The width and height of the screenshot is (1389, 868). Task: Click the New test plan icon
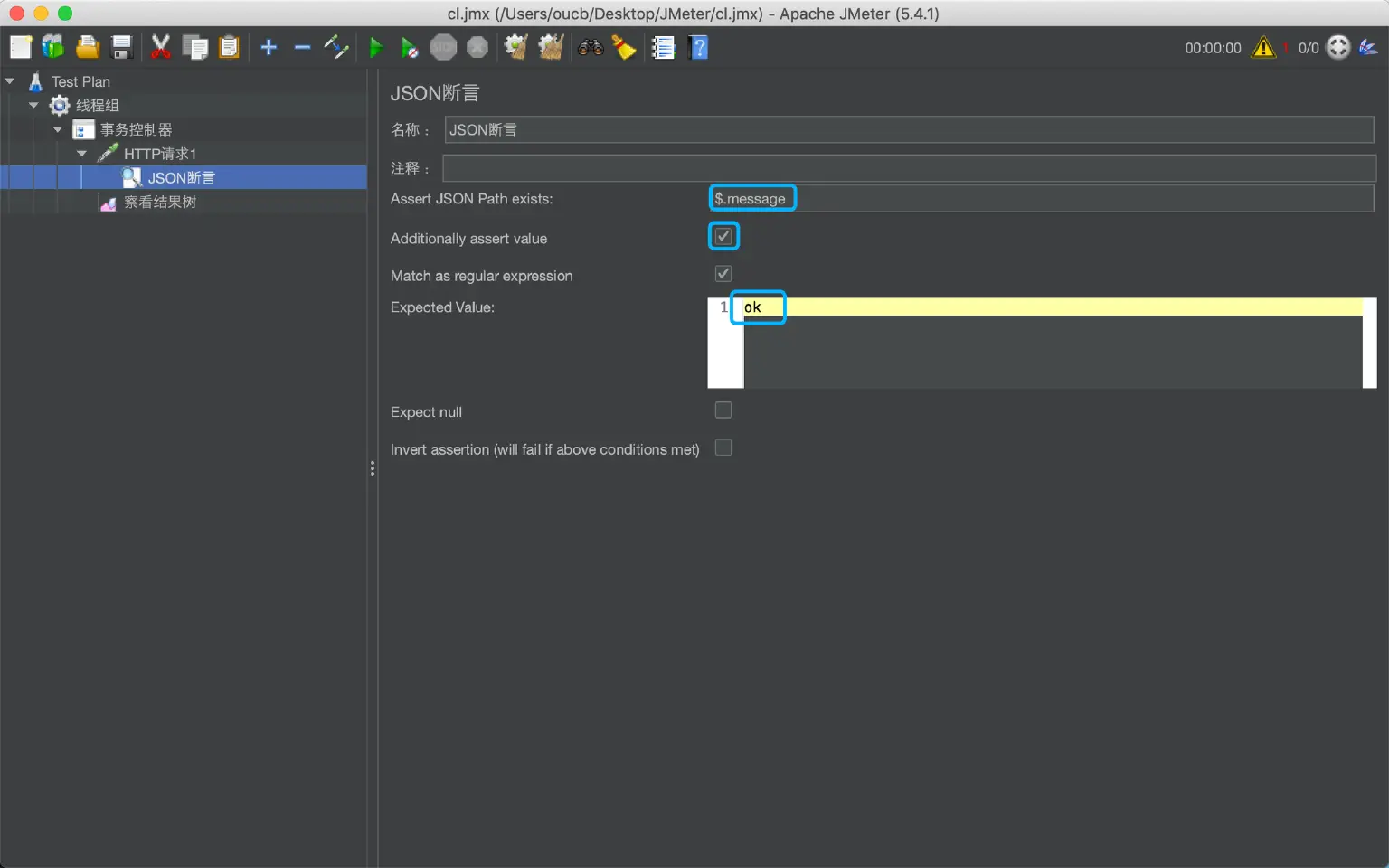21,47
